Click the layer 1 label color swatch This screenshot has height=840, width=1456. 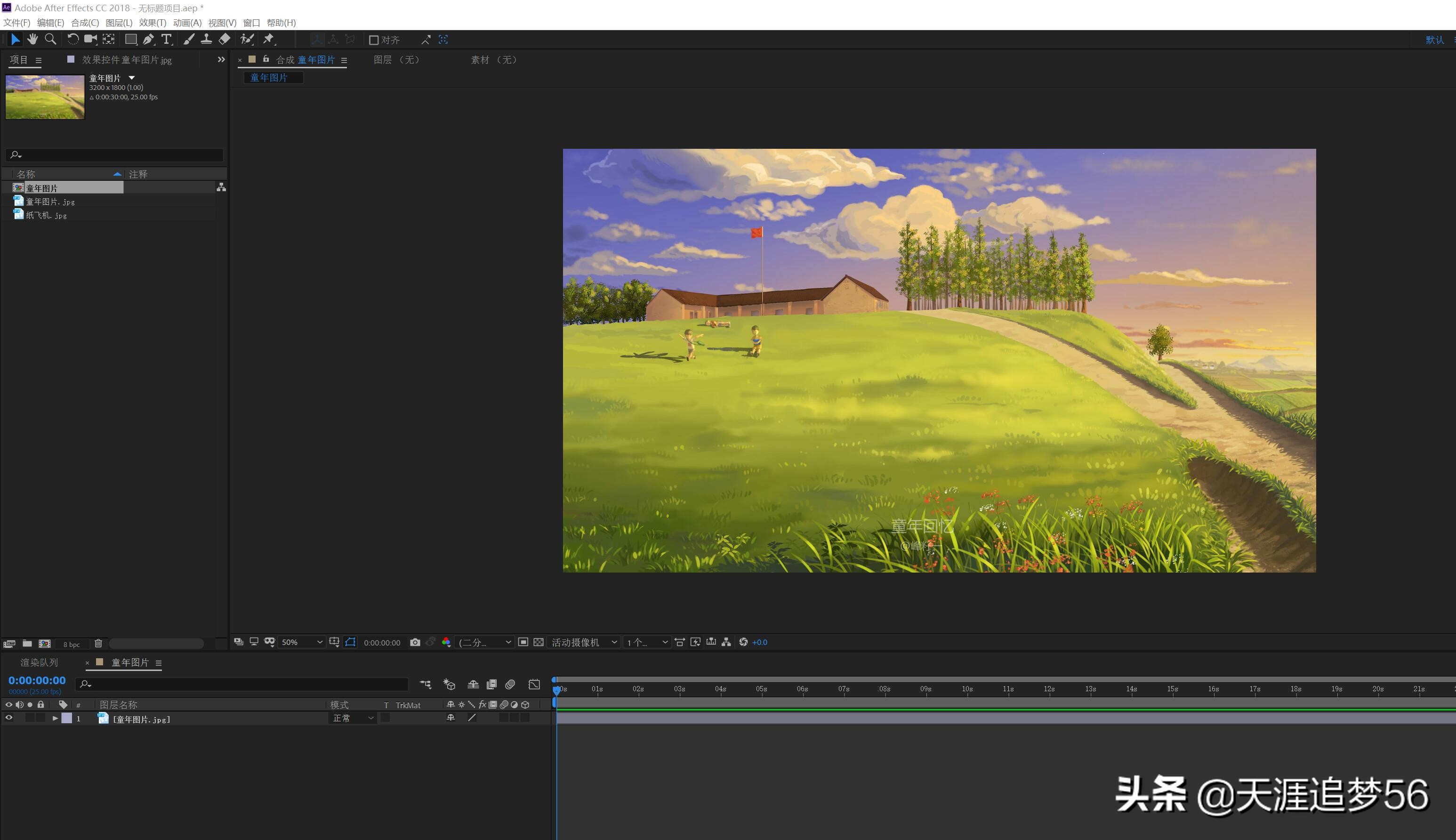click(67, 718)
